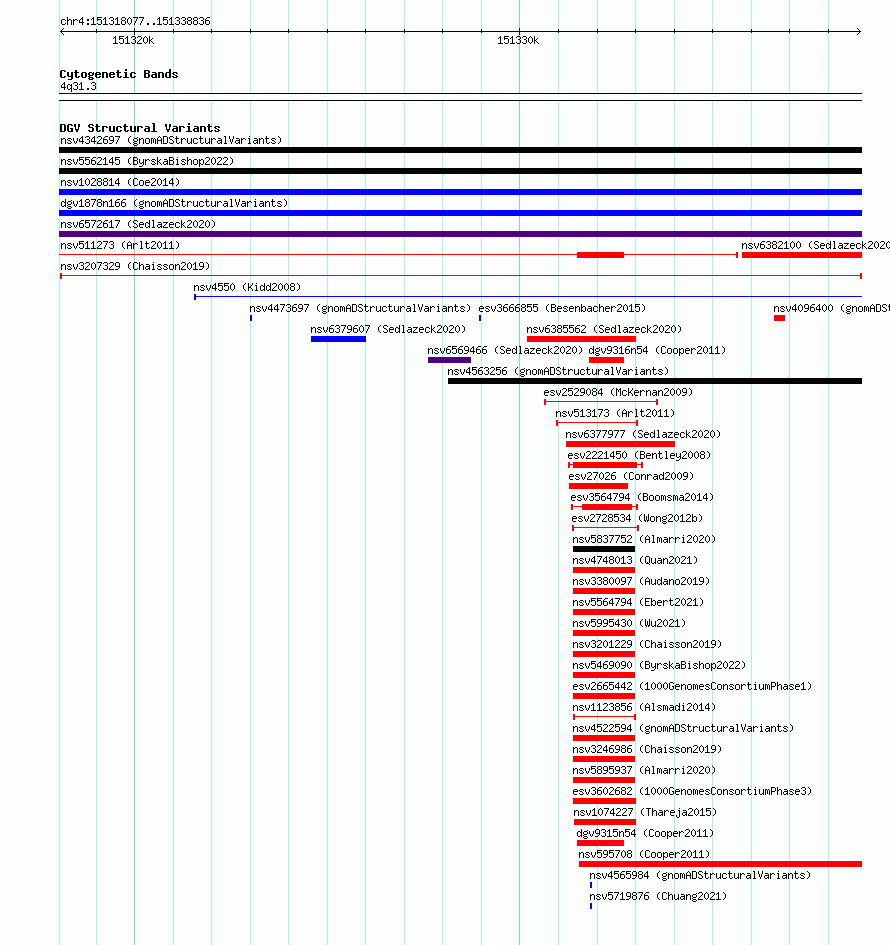890x945 pixels.
Task: Click the red bar under nsv6382100
Action: pyautogui.click(x=802, y=255)
